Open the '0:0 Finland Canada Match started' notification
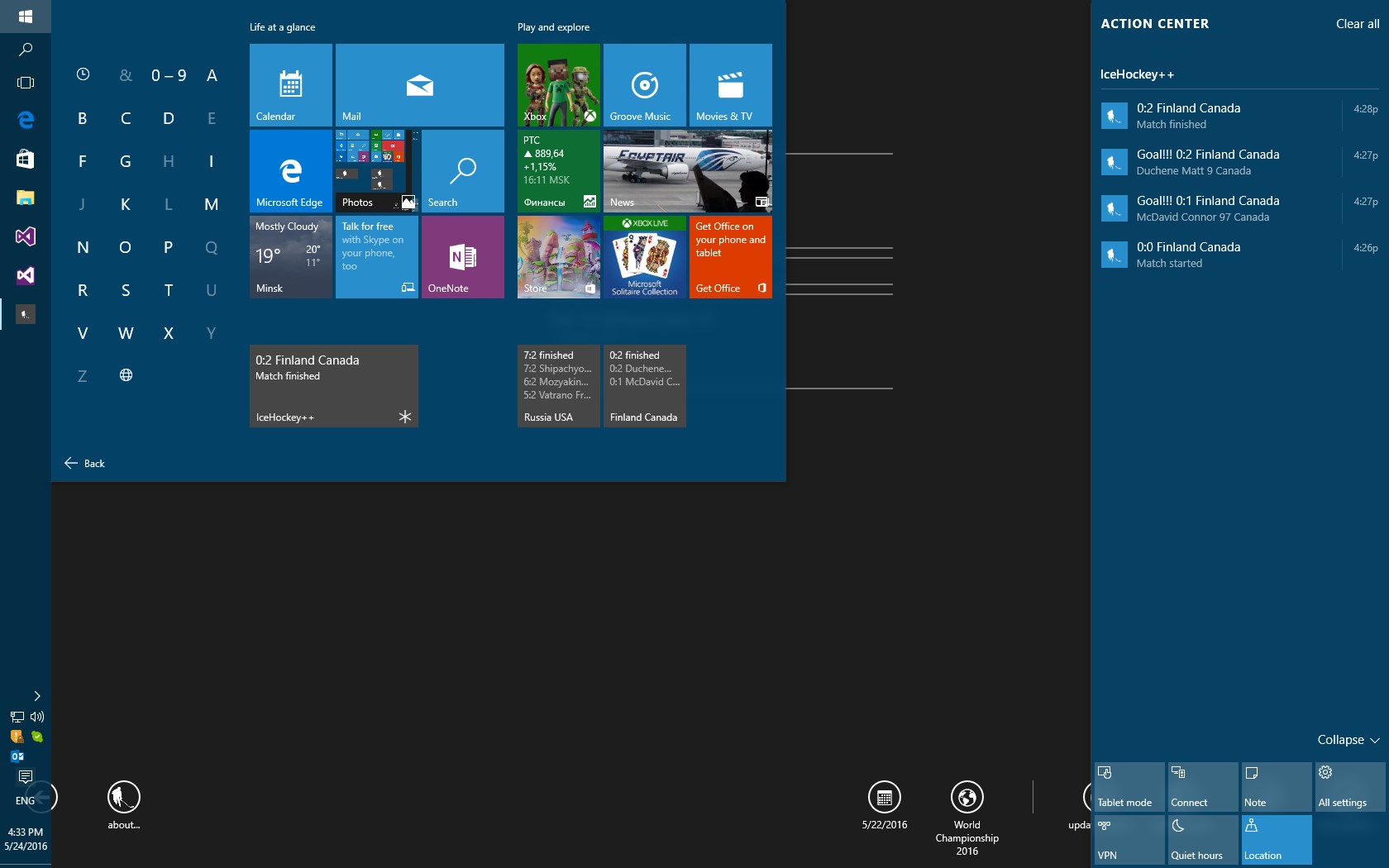This screenshot has height=868, width=1389. click(1239, 255)
